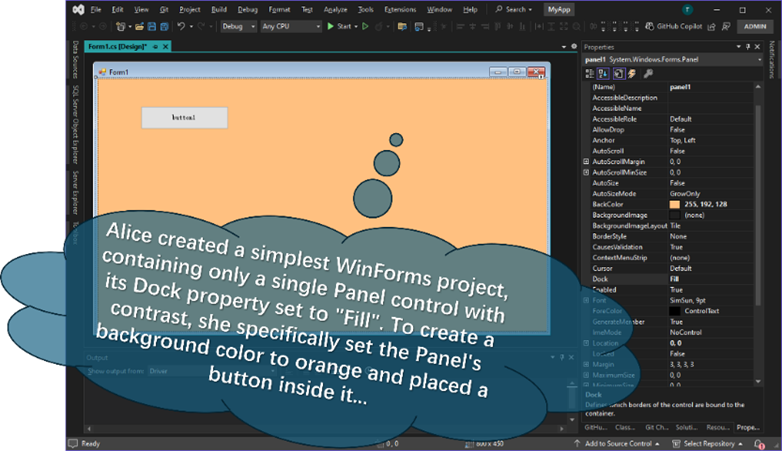
Task: Click the Properties grid down scroll arrow
Action: [x=759, y=382]
